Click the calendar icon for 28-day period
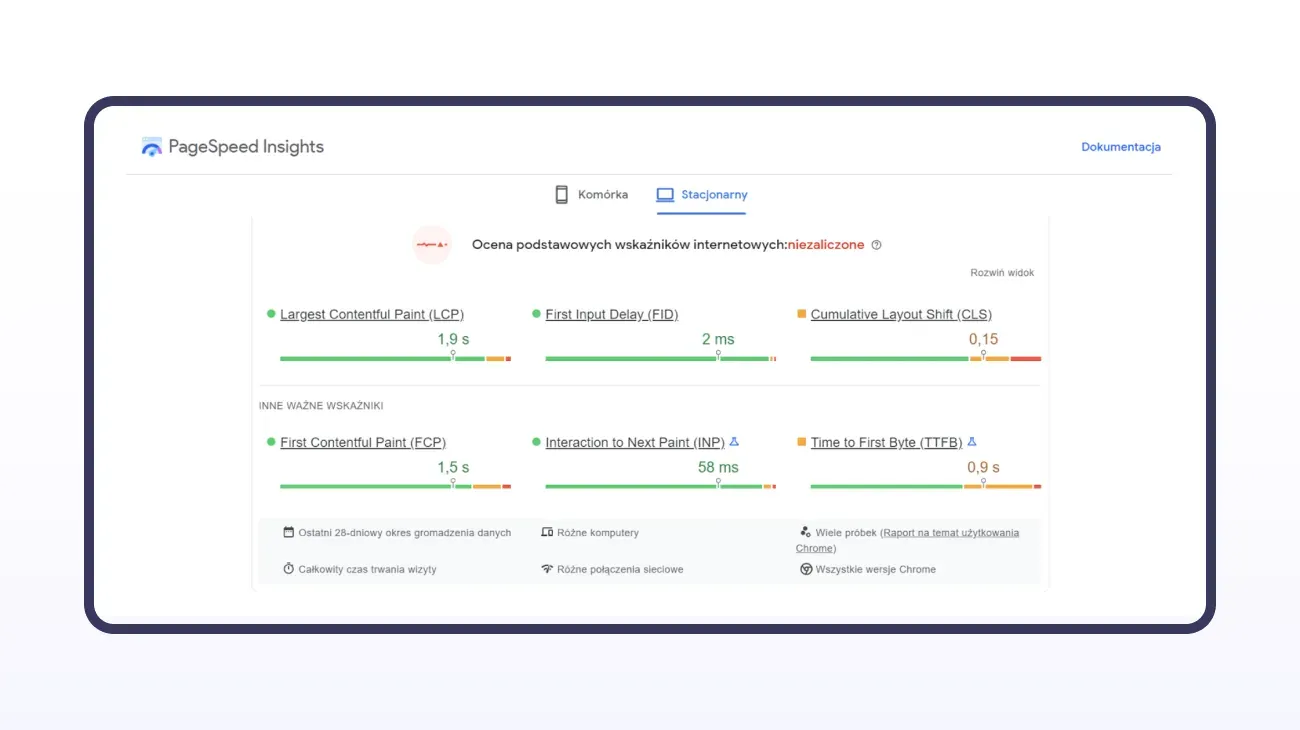Screen dimensions: 1300x730 pos(289,532)
